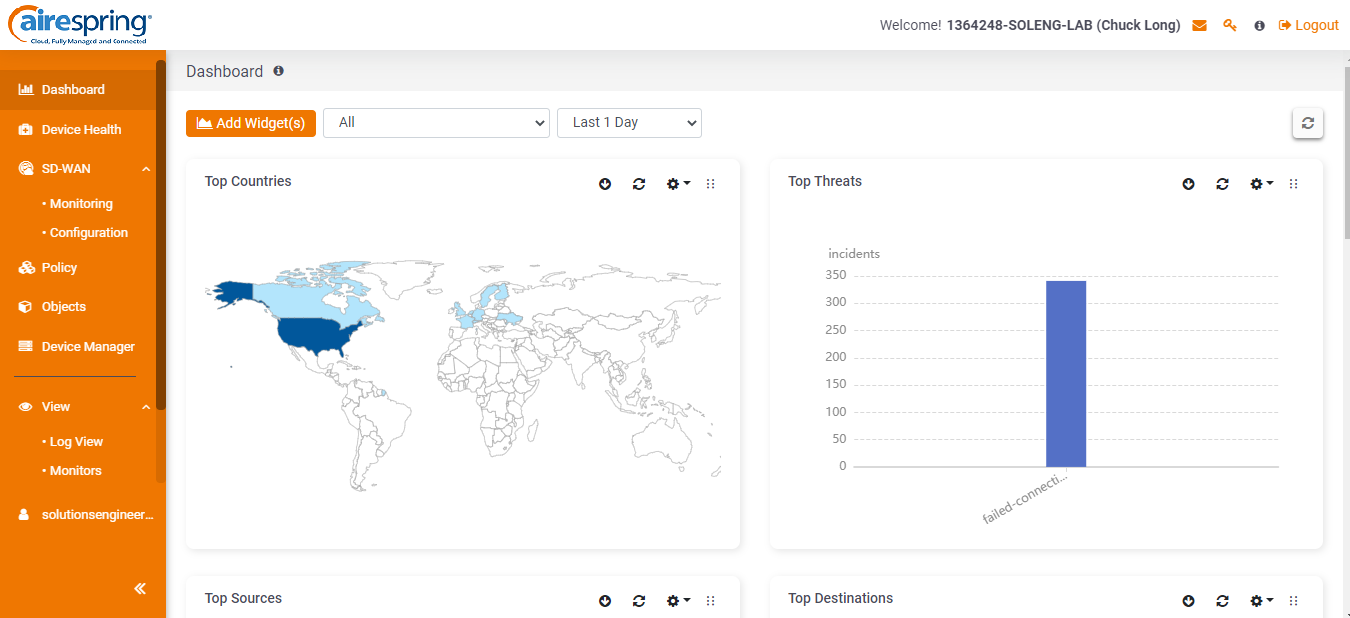The width and height of the screenshot is (1350, 618).
Task: Refresh the Top Countries widget
Action: click(639, 184)
